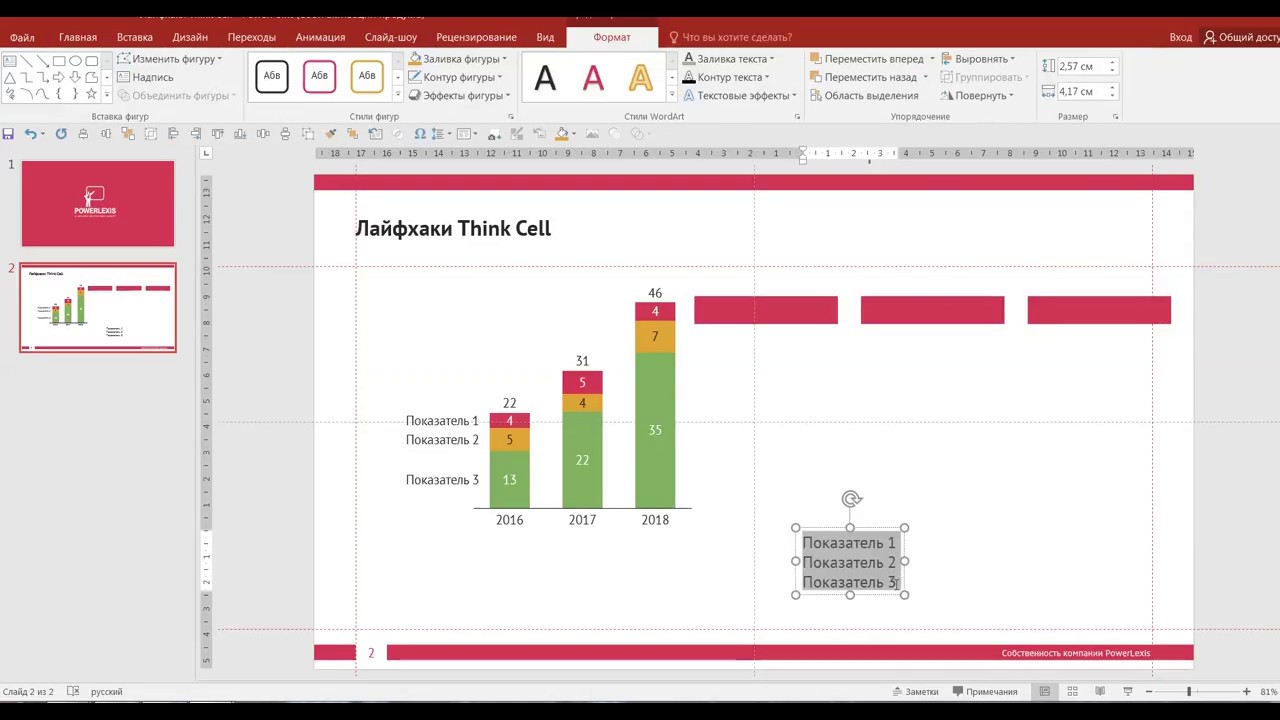Click the Redo/repeat arrow icon

pyautogui.click(x=61, y=134)
